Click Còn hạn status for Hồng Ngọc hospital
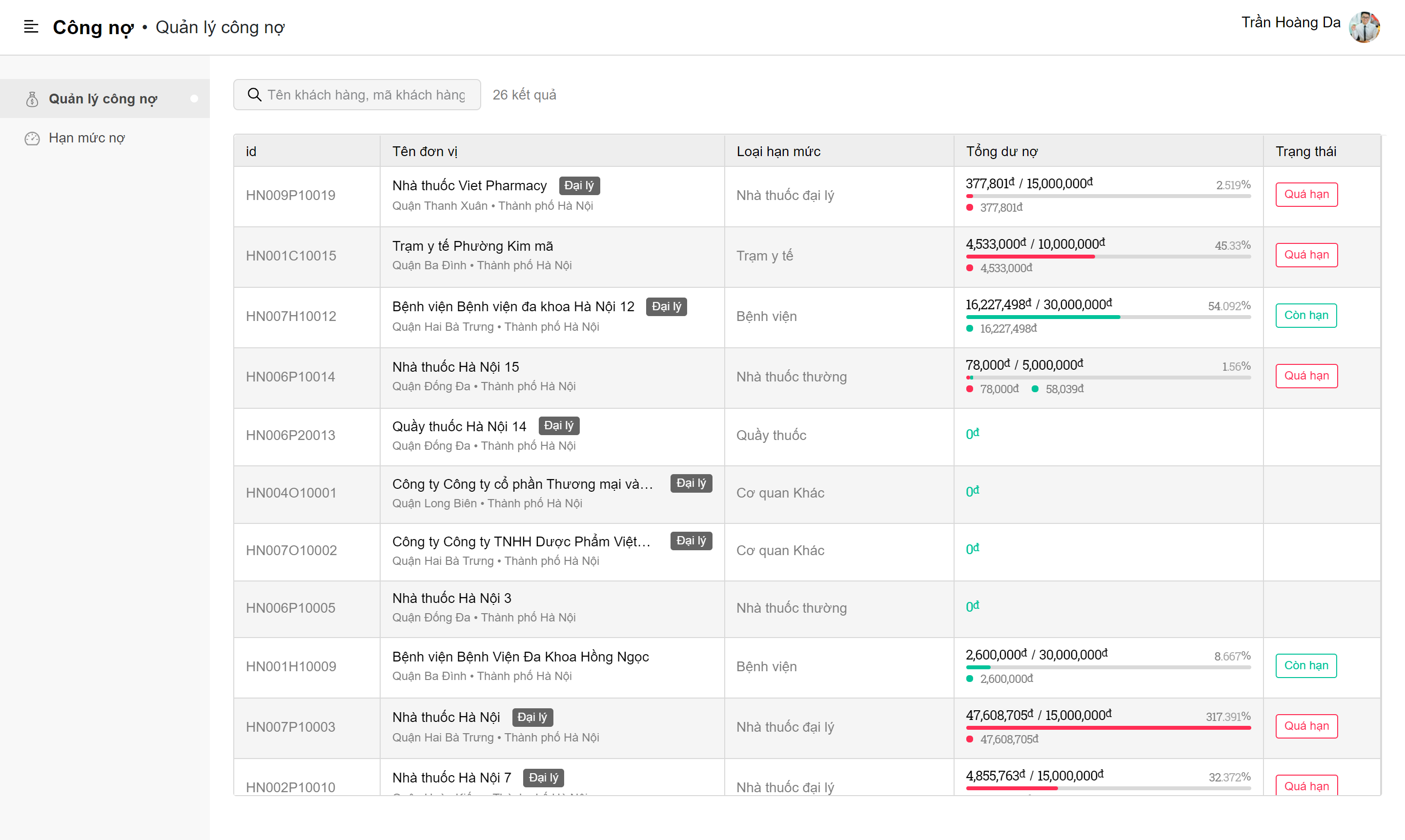Image resolution: width=1405 pixels, height=840 pixels. [x=1305, y=666]
